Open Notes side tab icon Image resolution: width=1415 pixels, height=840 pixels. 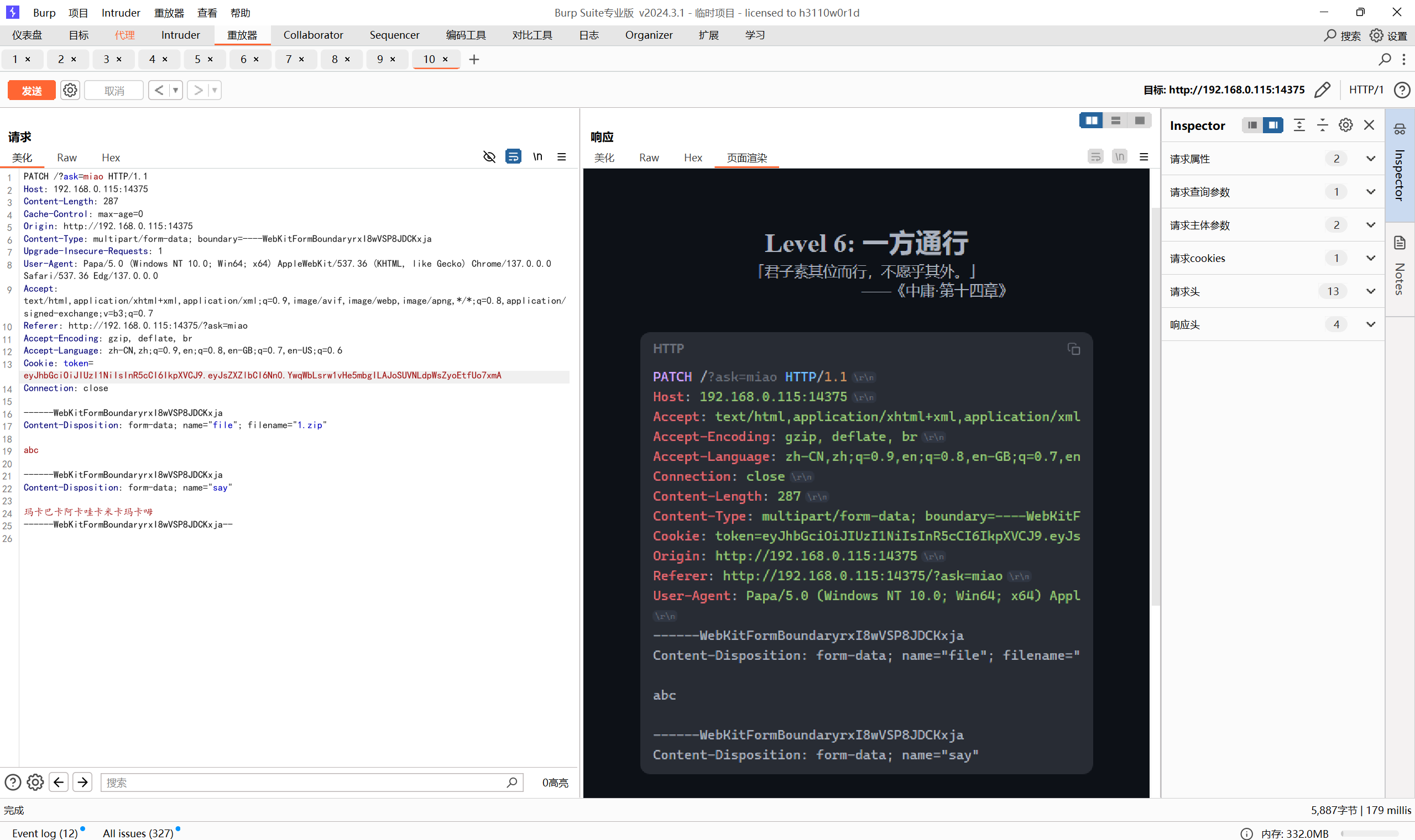tap(1399, 243)
